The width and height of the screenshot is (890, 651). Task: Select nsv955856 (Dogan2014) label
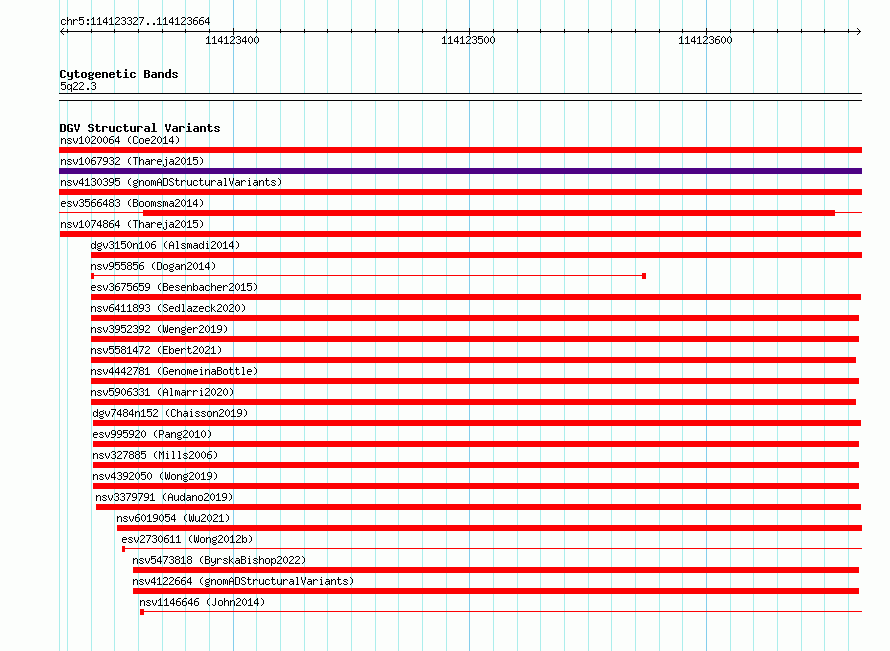(x=153, y=266)
